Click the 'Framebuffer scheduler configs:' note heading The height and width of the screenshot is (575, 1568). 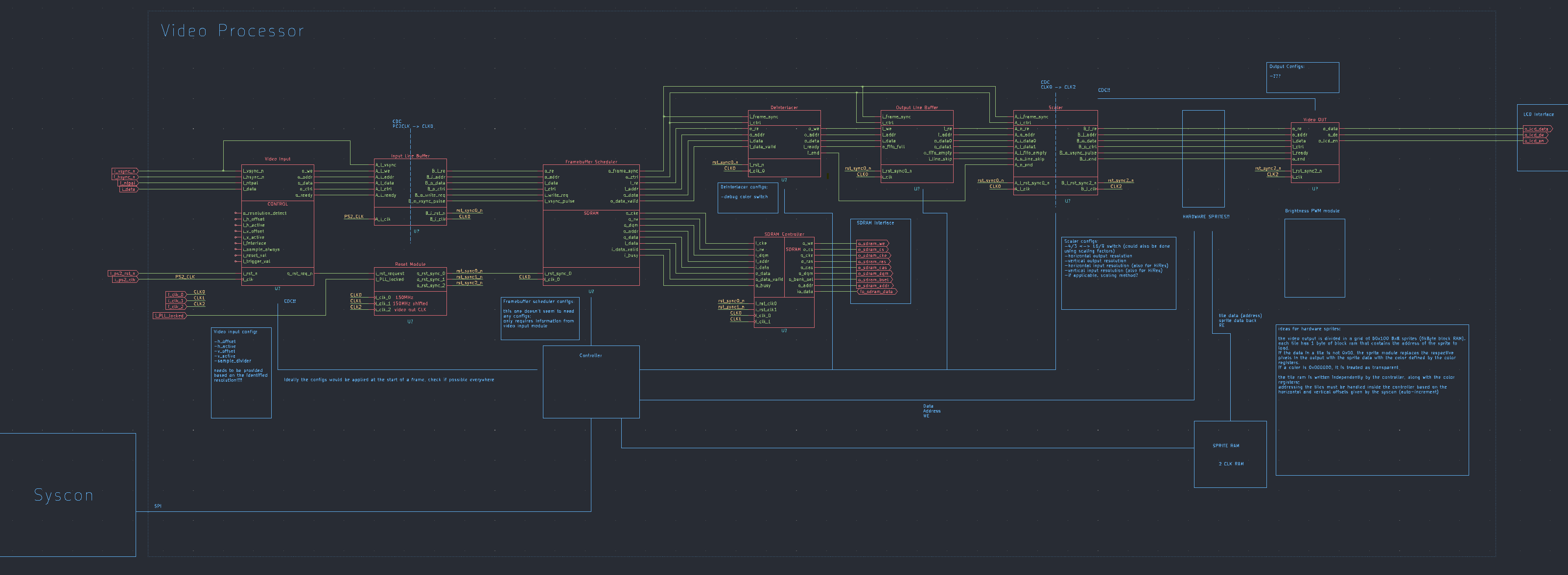tap(538, 301)
